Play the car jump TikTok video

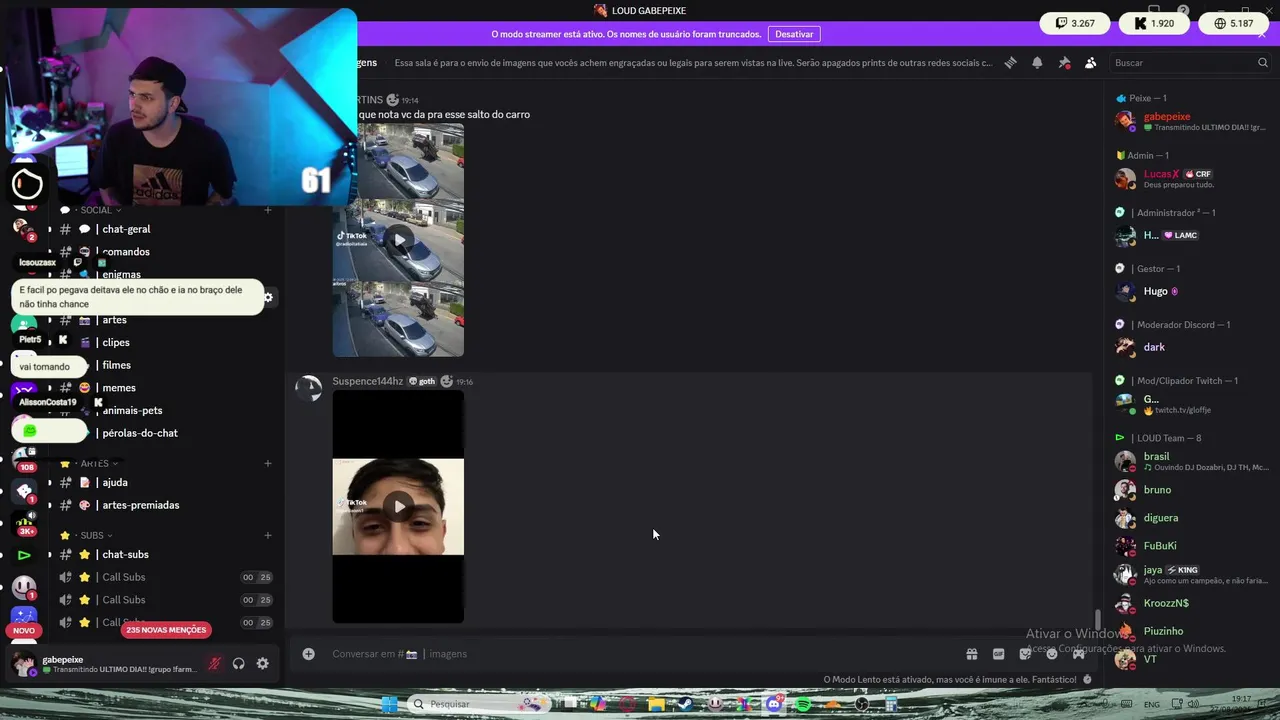click(398, 240)
